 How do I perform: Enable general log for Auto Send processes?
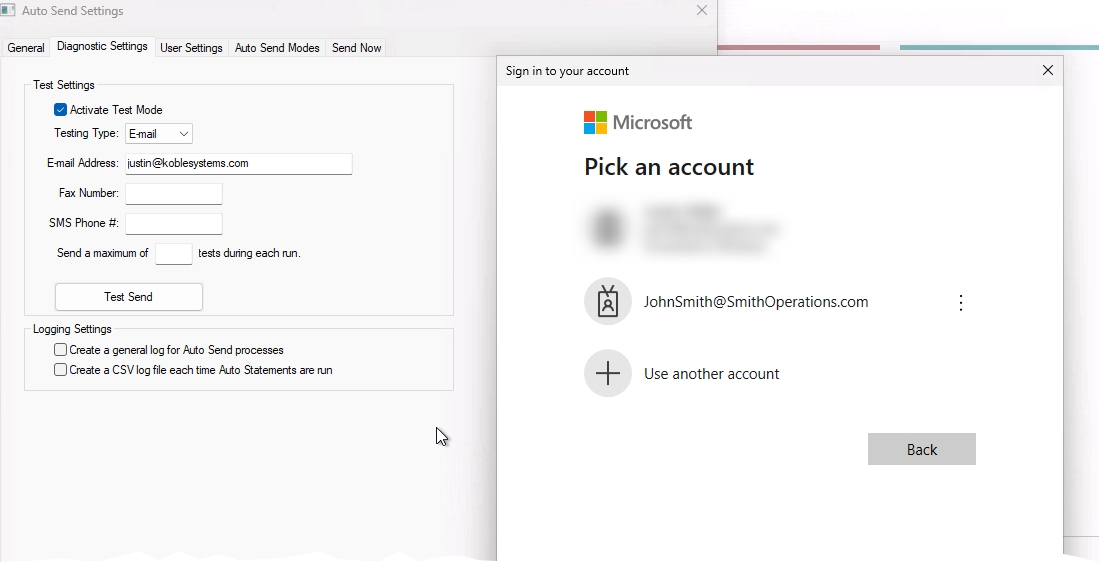pos(61,350)
